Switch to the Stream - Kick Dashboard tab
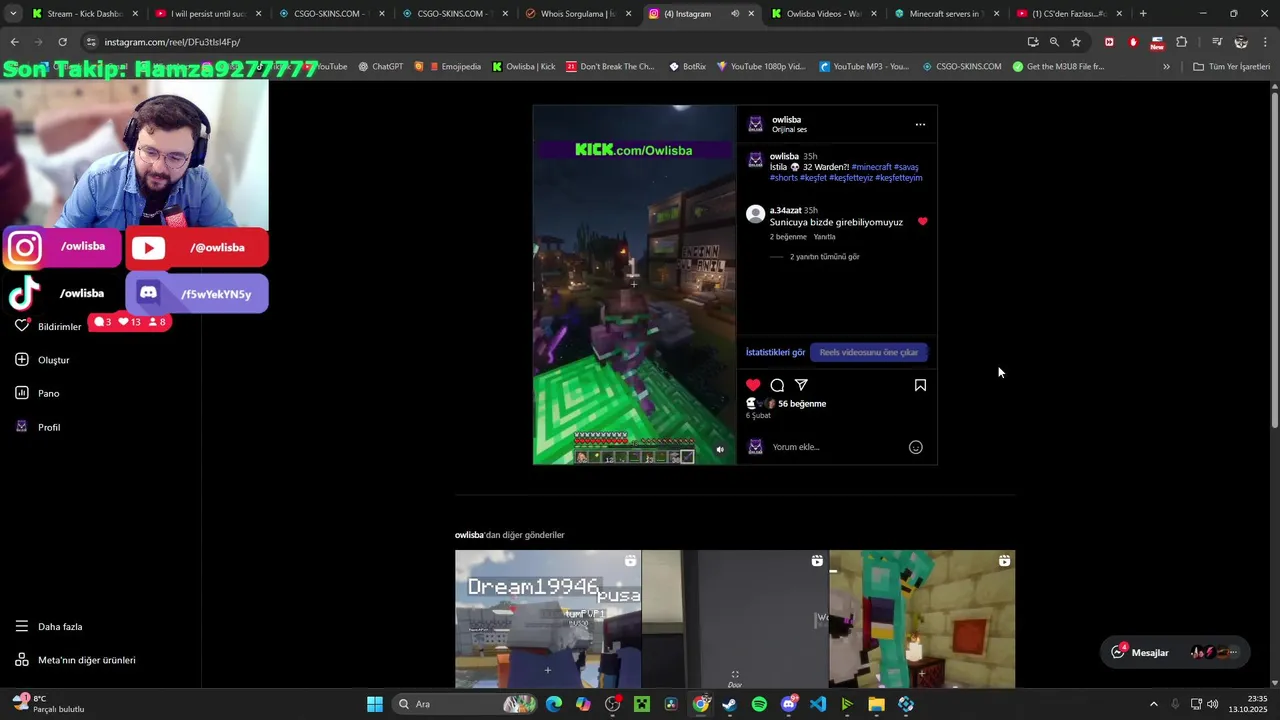Screen dimensions: 1280x720 tap(84, 14)
